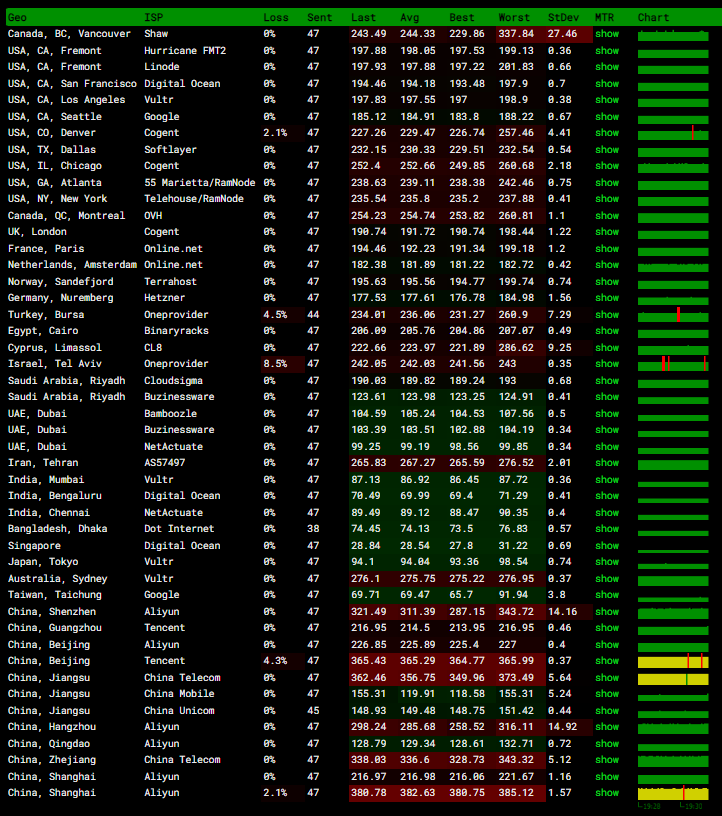Show MTR for Atlanta 55 Marietta/RamNode
722x816 pixels.
[607, 183]
